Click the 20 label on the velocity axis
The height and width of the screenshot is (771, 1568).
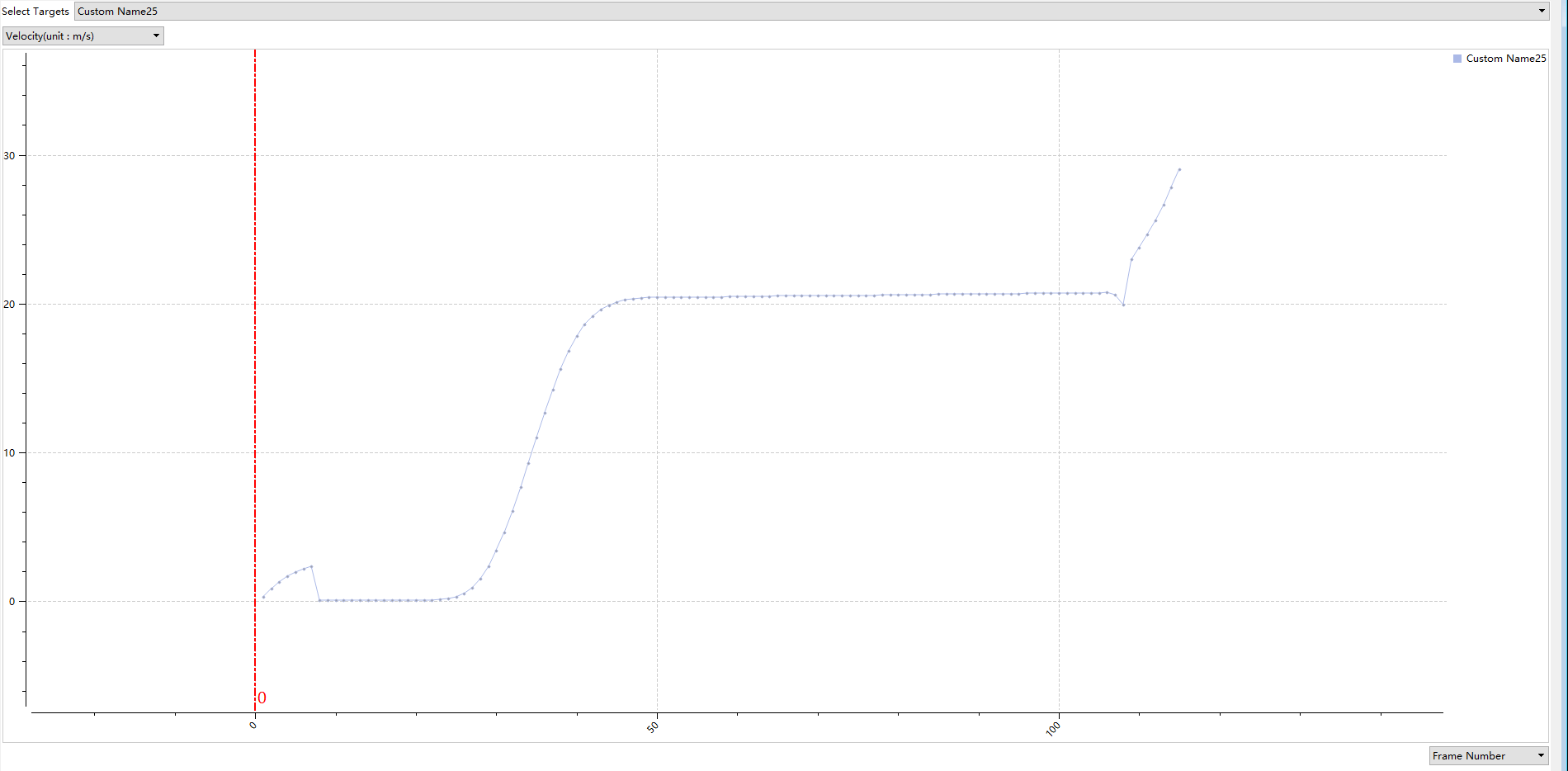9,305
